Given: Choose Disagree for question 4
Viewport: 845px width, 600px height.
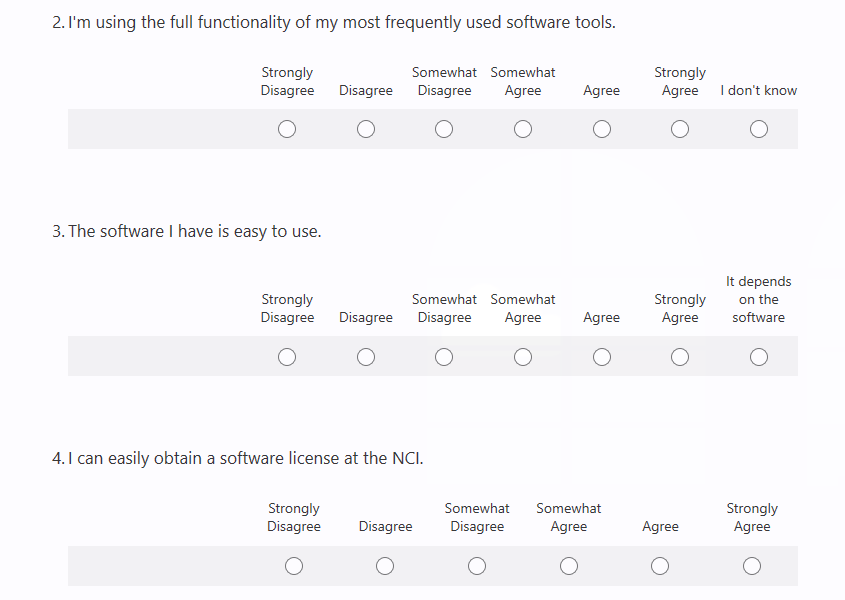Looking at the screenshot, I should [x=385, y=566].
